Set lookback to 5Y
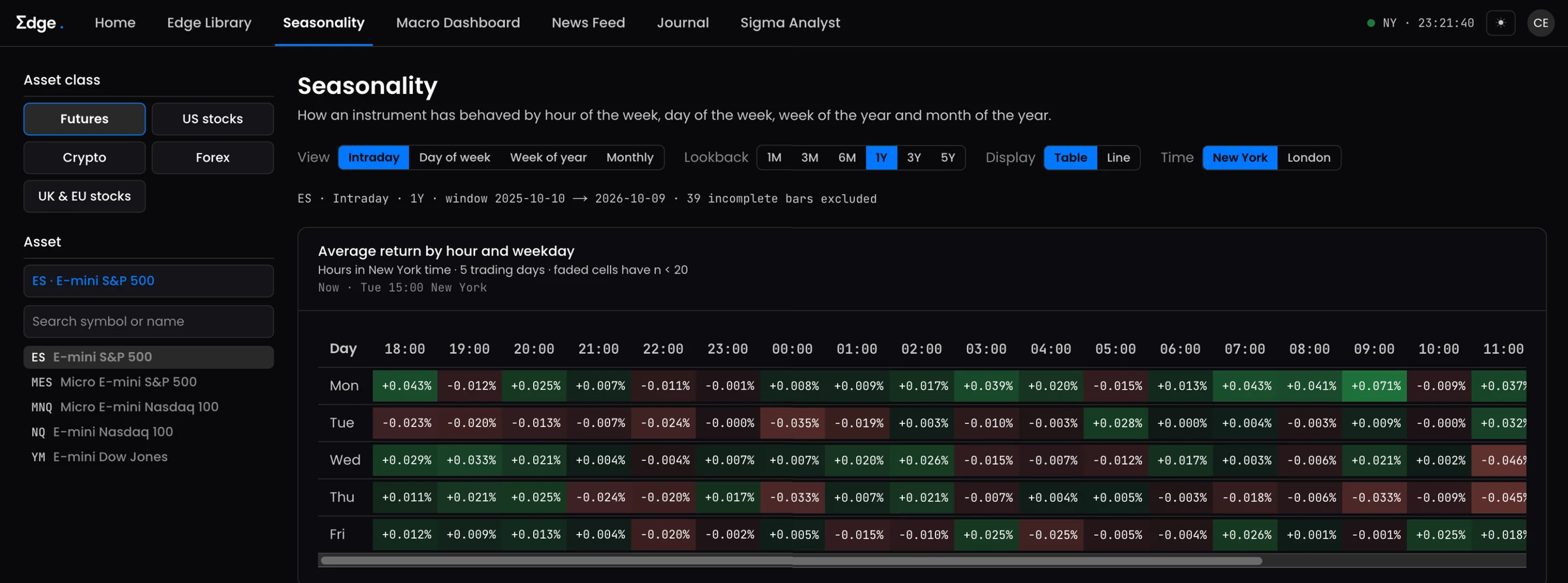 click(x=947, y=157)
